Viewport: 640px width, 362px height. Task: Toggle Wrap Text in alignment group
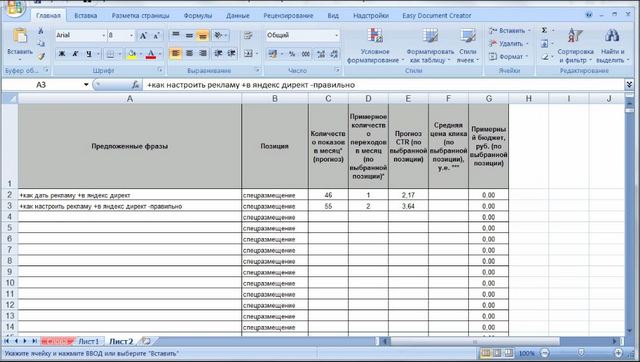click(248, 36)
